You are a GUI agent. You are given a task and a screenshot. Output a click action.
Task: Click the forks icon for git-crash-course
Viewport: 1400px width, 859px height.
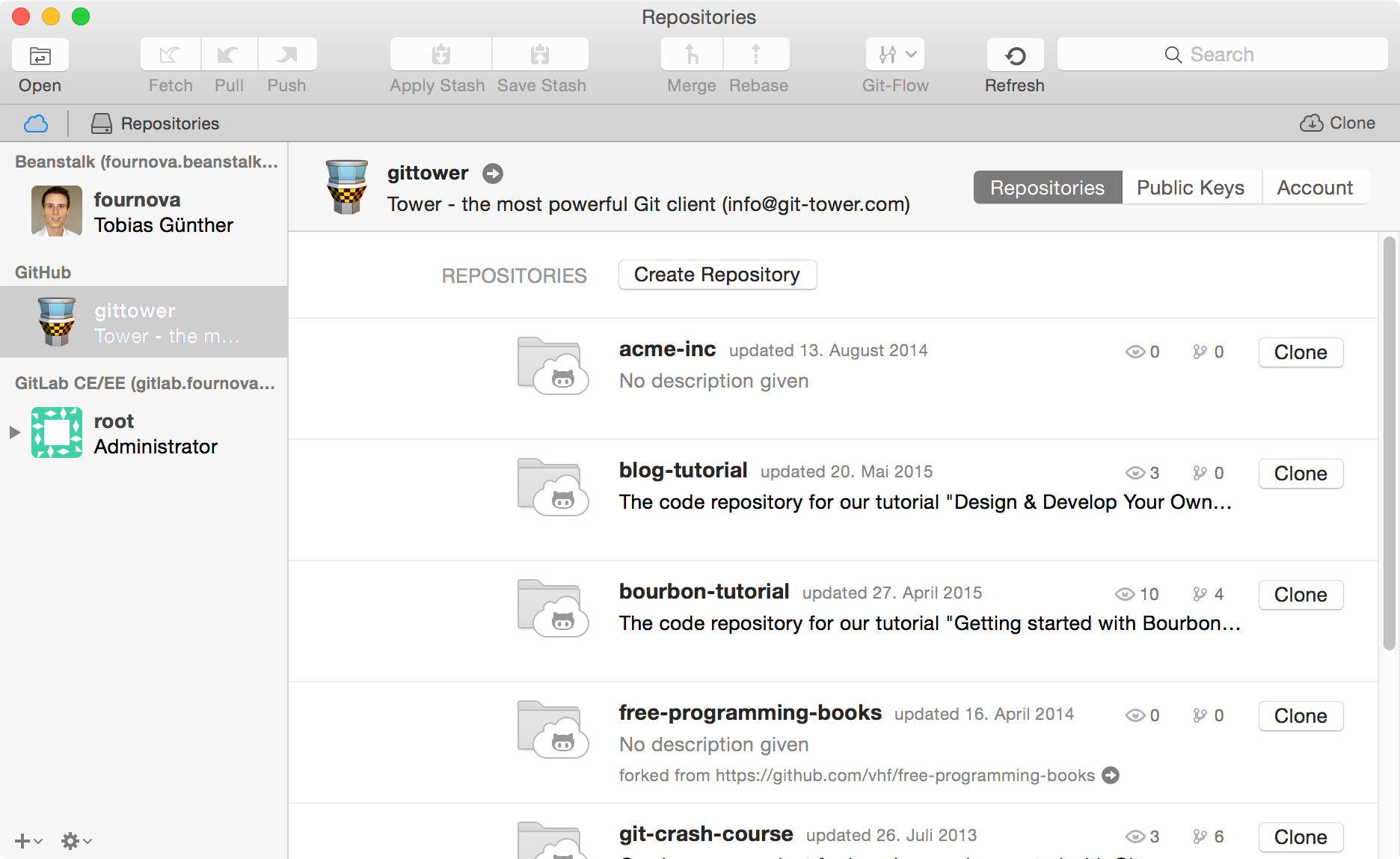(1200, 837)
